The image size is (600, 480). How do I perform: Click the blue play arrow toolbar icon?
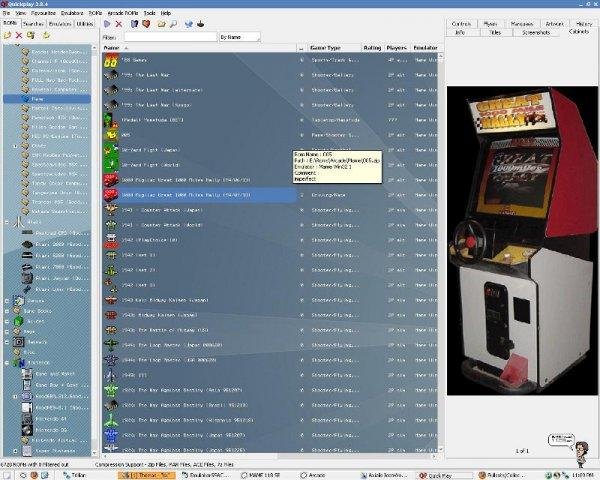click(107, 24)
